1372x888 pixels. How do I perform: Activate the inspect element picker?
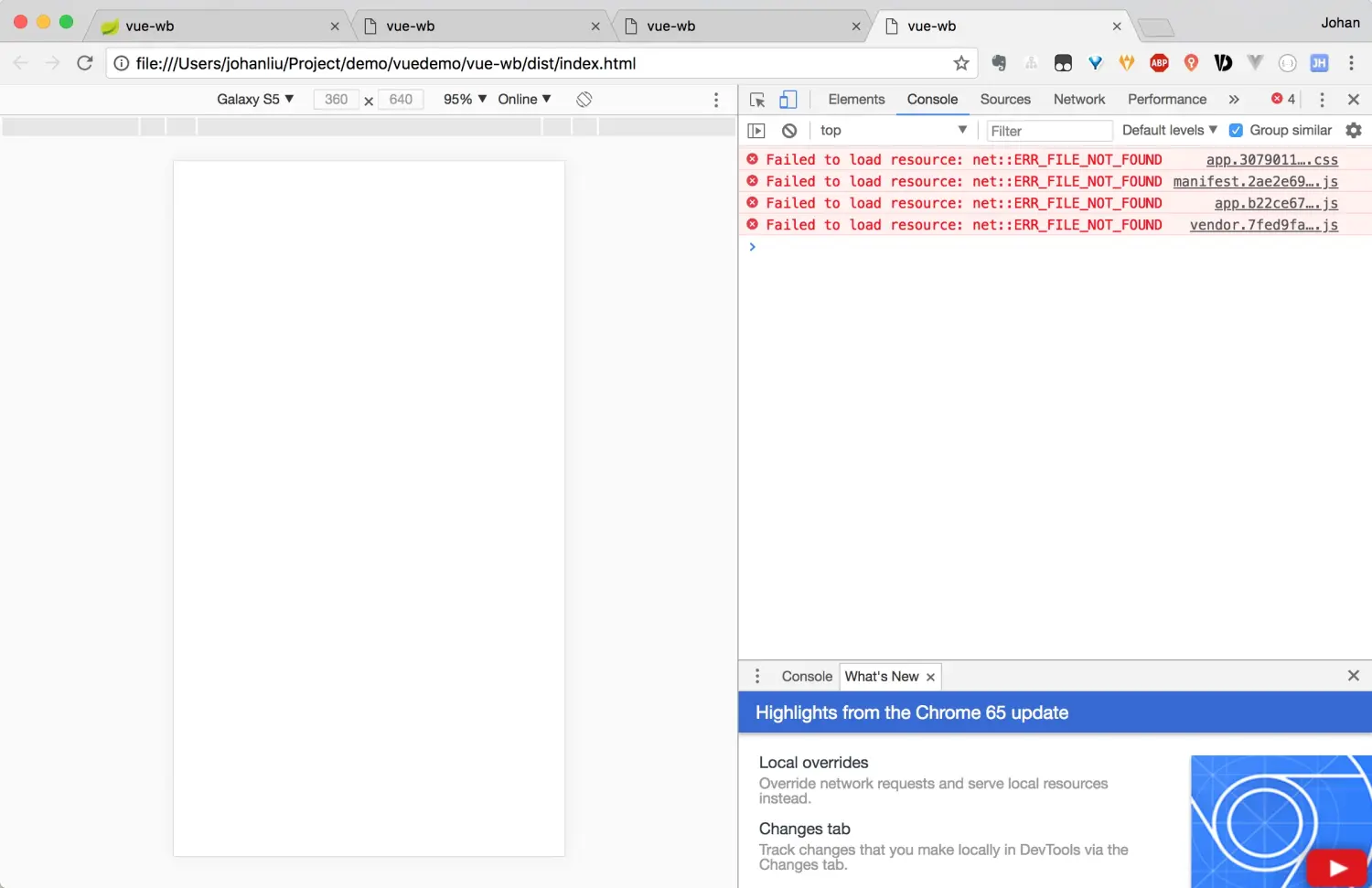tap(757, 99)
